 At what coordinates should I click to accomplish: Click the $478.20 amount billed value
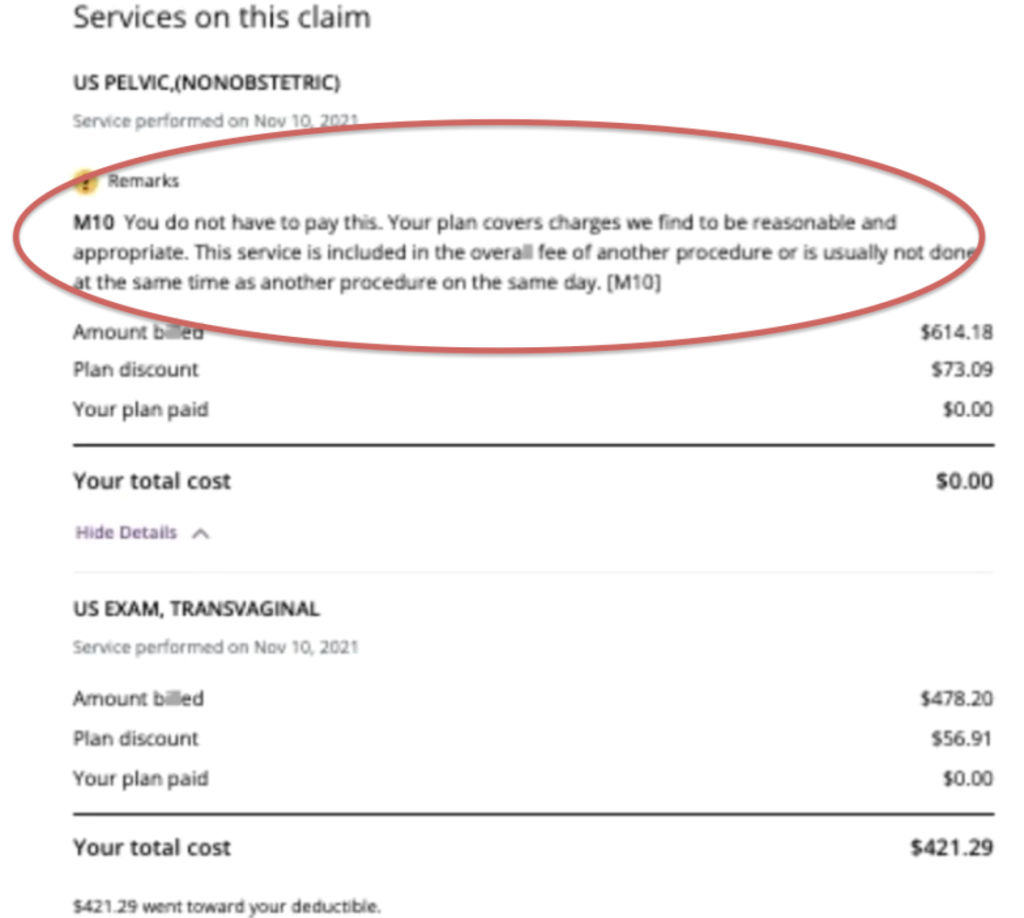click(957, 699)
